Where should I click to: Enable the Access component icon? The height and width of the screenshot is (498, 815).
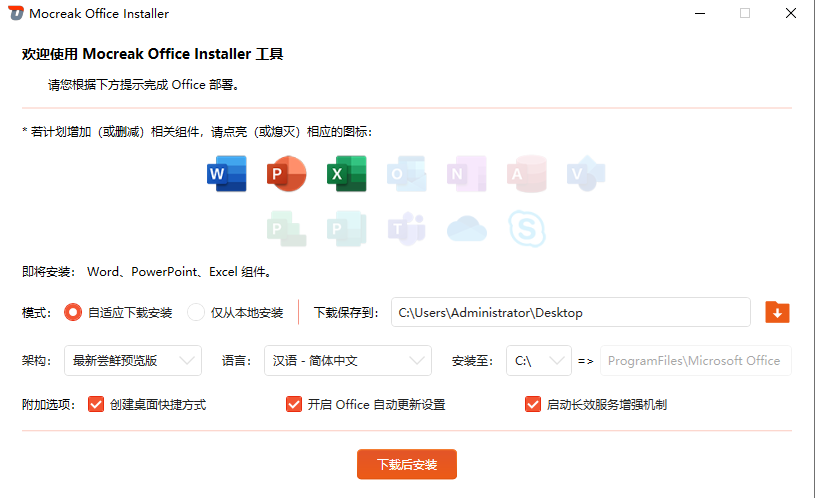pos(527,174)
